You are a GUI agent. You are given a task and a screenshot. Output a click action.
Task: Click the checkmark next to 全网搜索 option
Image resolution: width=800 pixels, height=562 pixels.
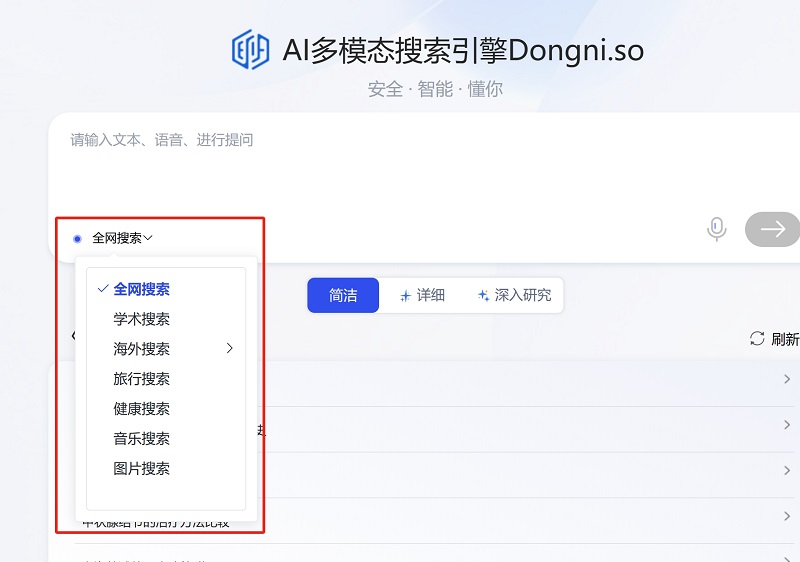pyautogui.click(x=103, y=289)
